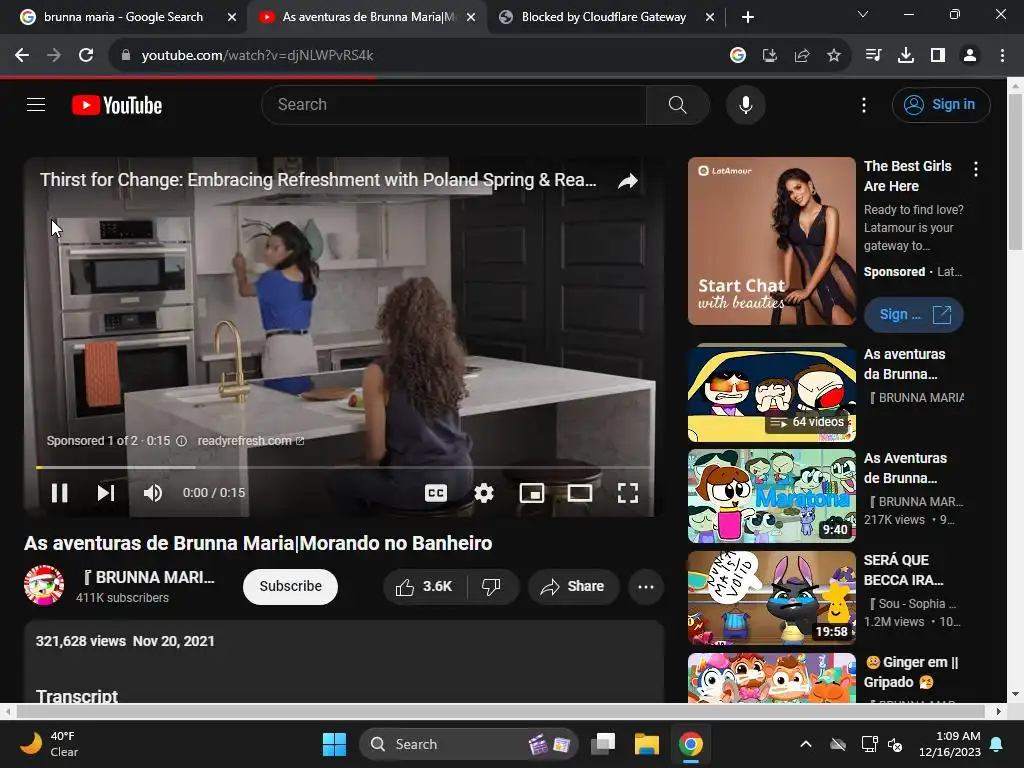Toggle Chrome side panel
This screenshot has height=768, width=1024.
(938, 56)
